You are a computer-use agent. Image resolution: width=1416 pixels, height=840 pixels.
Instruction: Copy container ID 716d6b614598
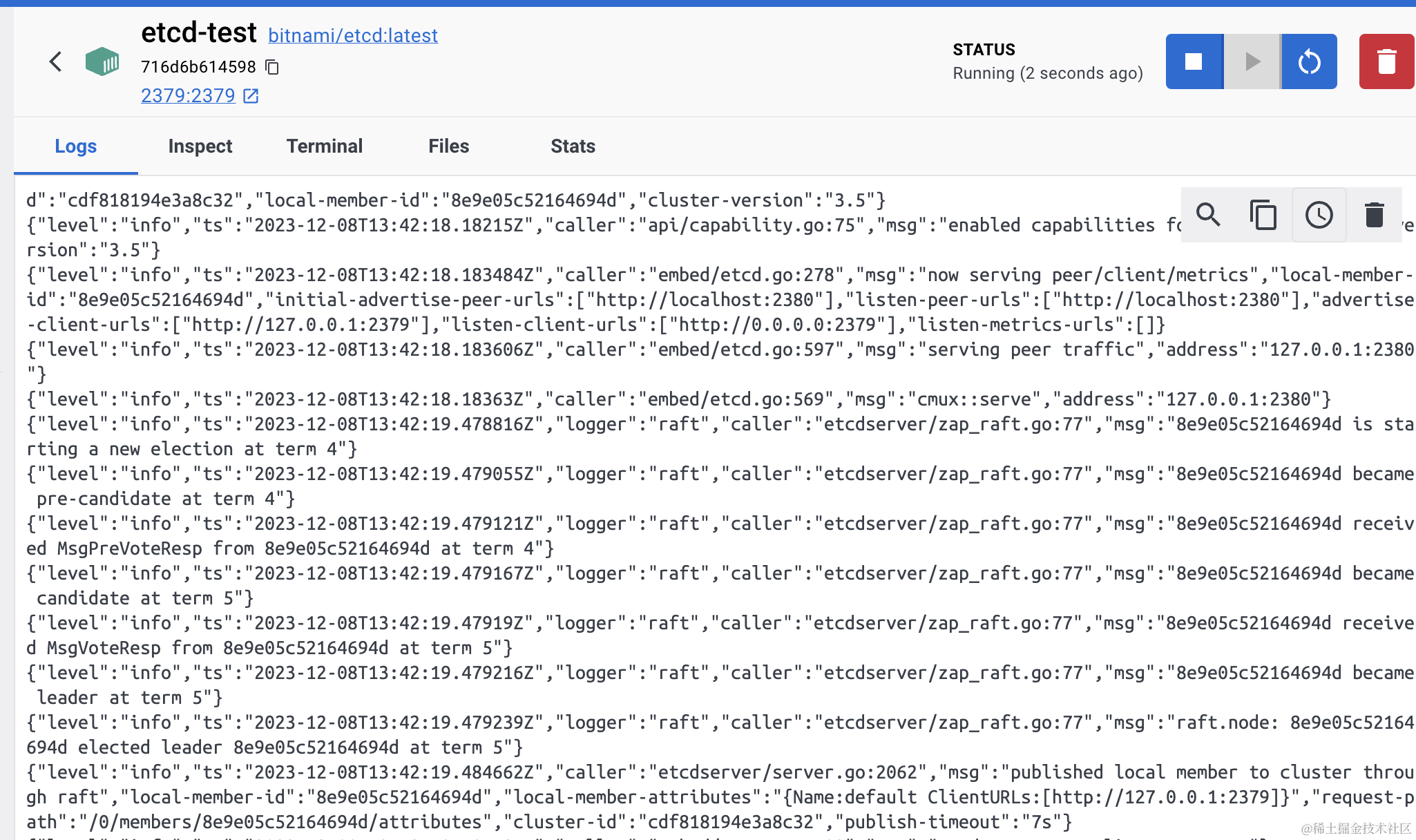click(x=273, y=67)
